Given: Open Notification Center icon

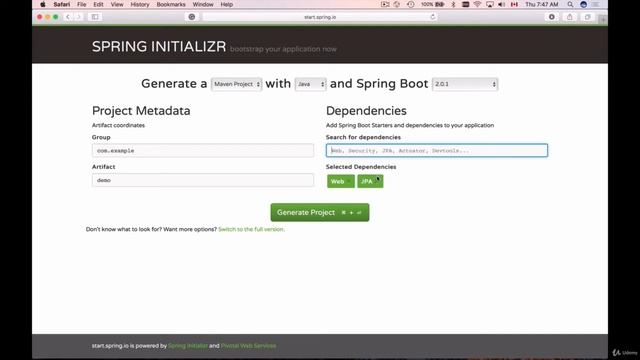Looking at the screenshot, I should coord(596,4).
